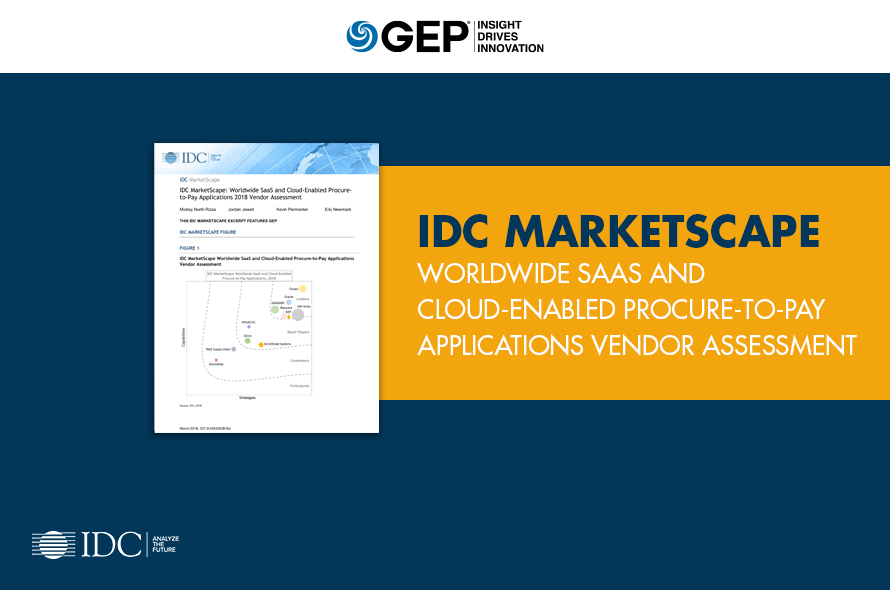Open the IDC MarketScape report thumbnail

tap(266, 288)
